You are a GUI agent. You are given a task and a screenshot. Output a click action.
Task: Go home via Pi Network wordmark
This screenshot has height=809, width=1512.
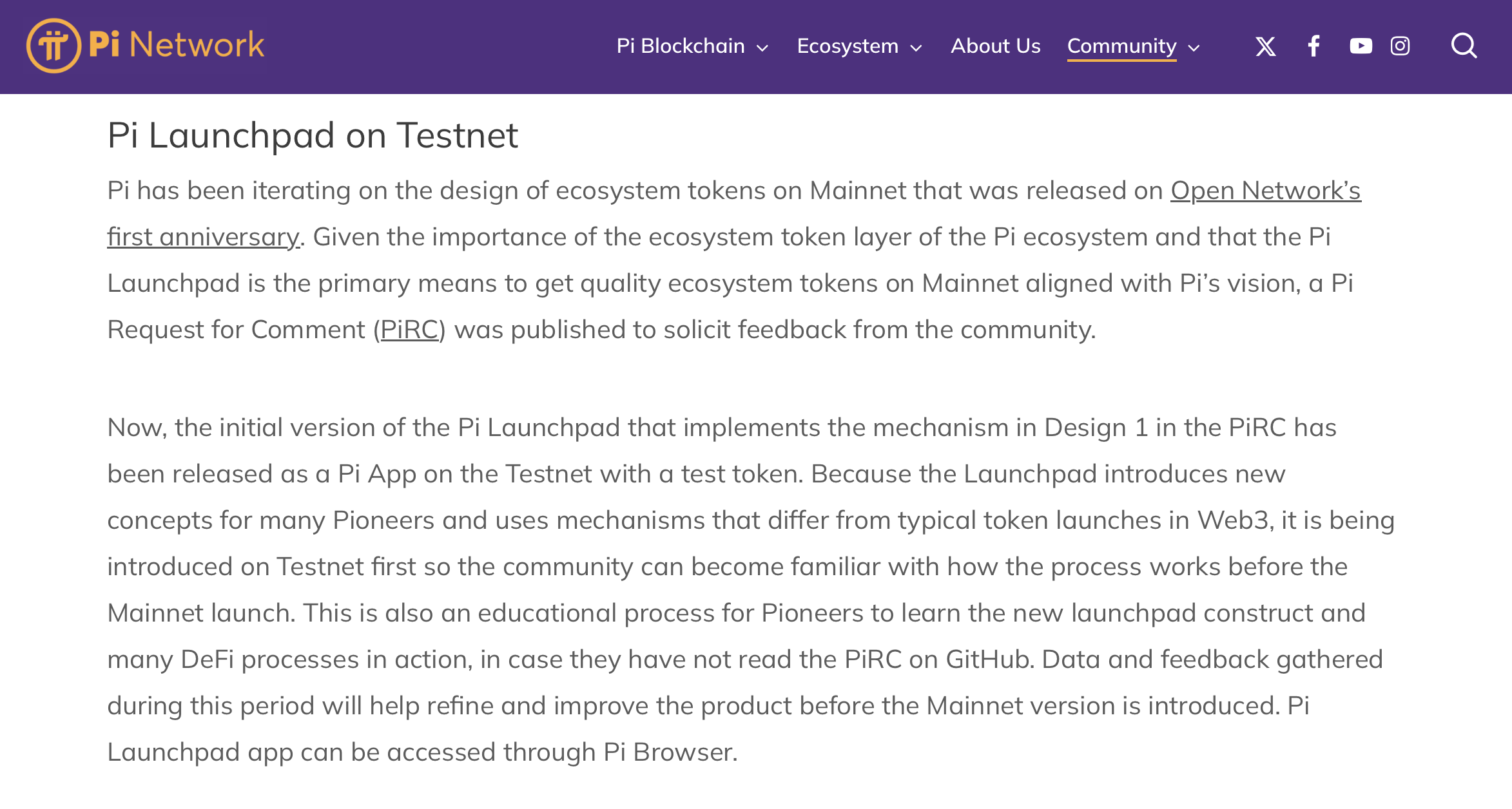click(177, 45)
